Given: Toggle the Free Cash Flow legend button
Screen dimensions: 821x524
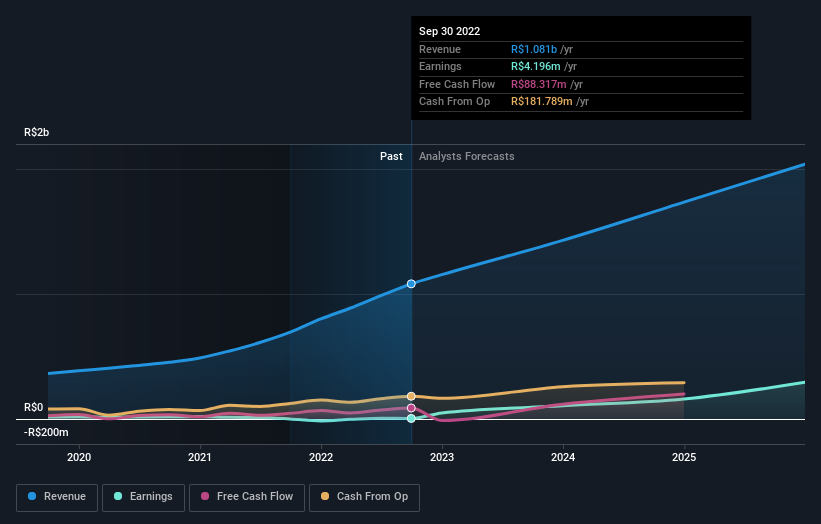Looking at the screenshot, I should (247, 497).
